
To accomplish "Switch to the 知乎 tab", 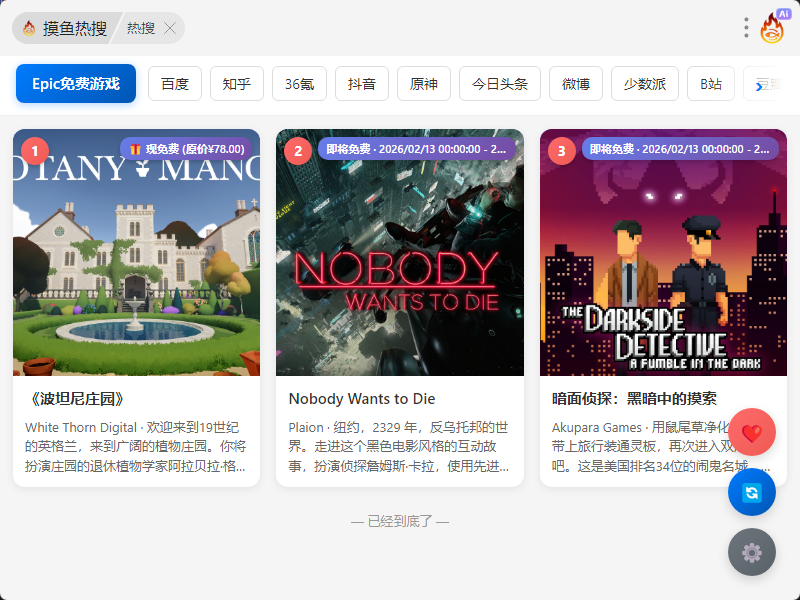I will [237, 84].
